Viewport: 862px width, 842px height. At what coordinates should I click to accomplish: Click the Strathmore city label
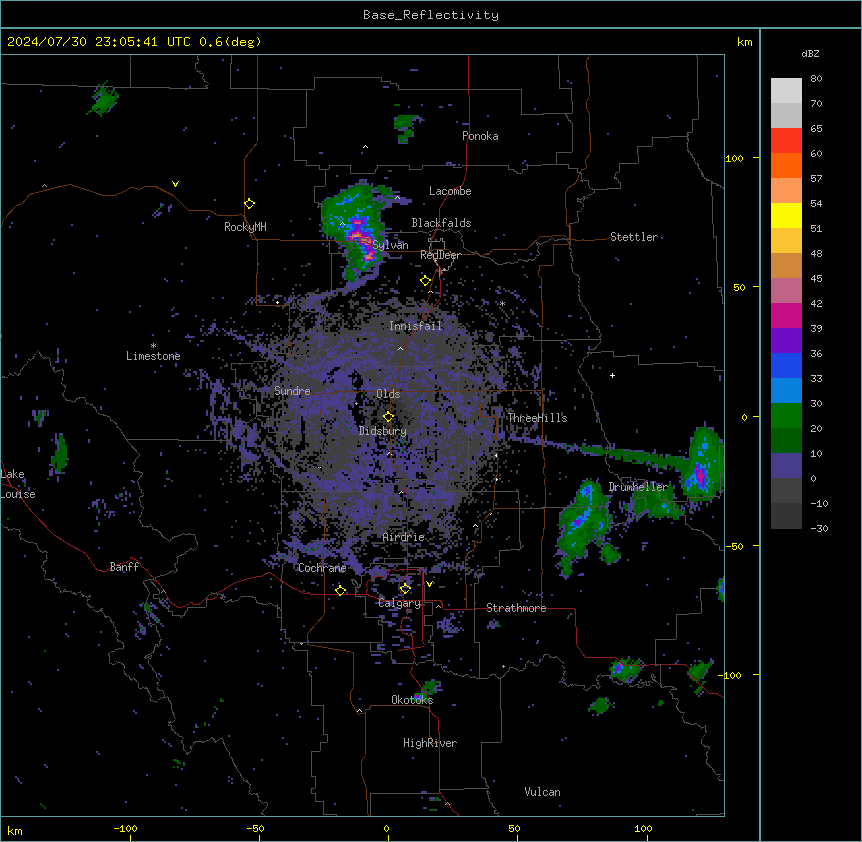pyautogui.click(x=516, y=608)
